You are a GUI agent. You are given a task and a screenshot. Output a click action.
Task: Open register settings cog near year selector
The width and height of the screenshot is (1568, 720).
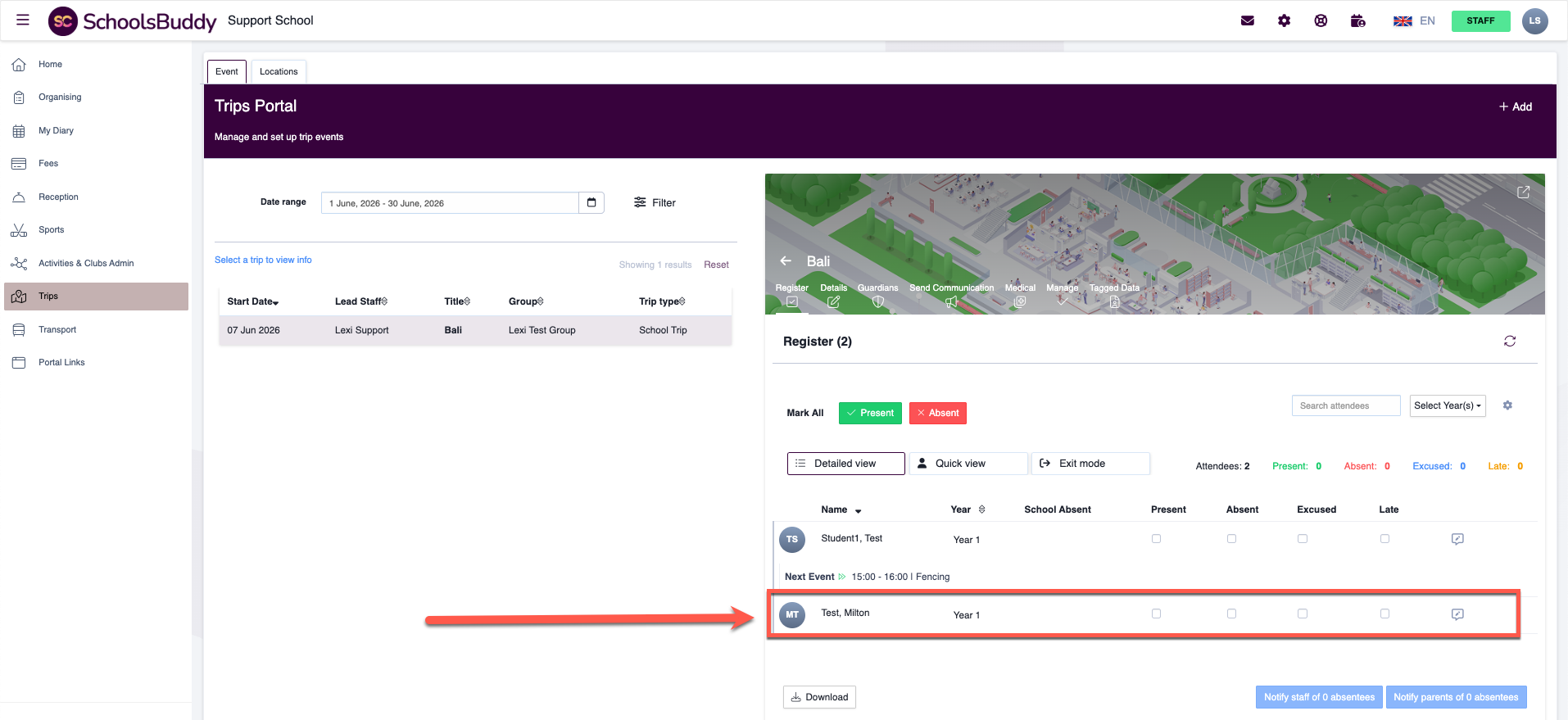[x=1507, y=405]
